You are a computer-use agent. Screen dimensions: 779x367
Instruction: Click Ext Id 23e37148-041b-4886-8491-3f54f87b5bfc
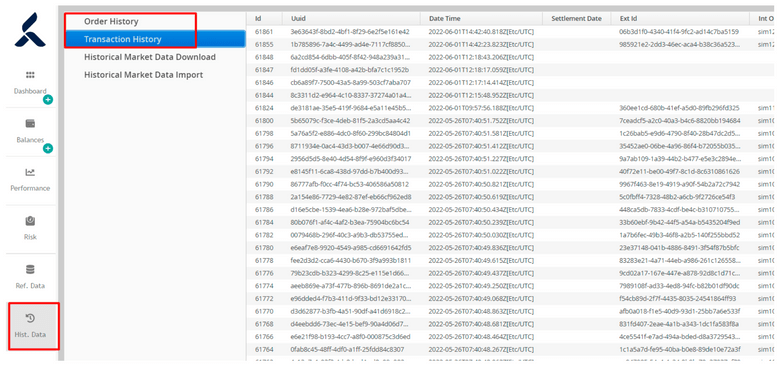click(680, 248)
